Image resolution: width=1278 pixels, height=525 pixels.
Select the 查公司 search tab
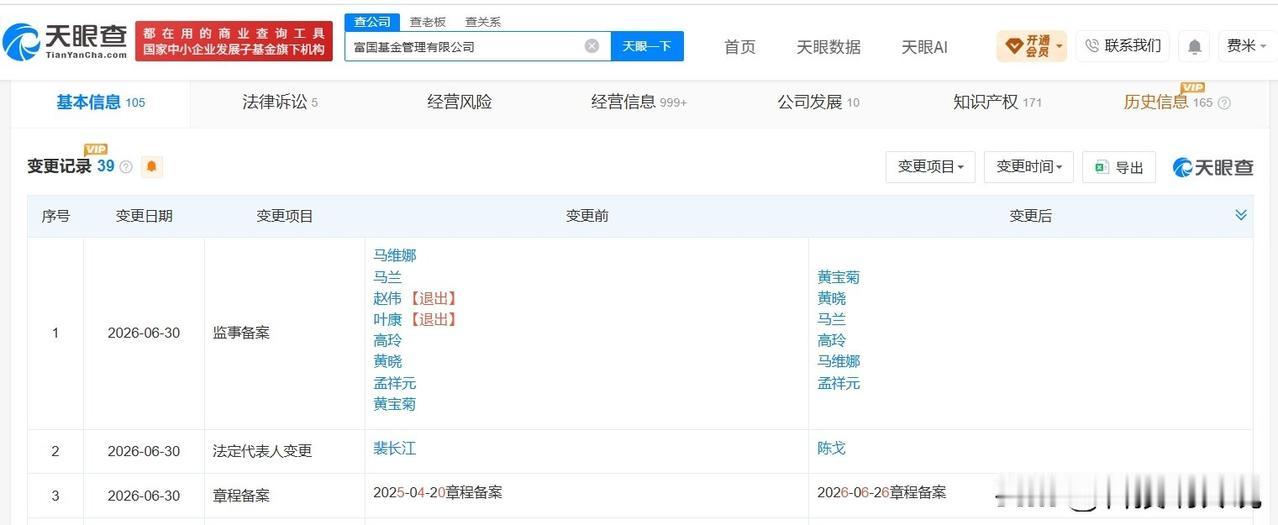[372, 21]
